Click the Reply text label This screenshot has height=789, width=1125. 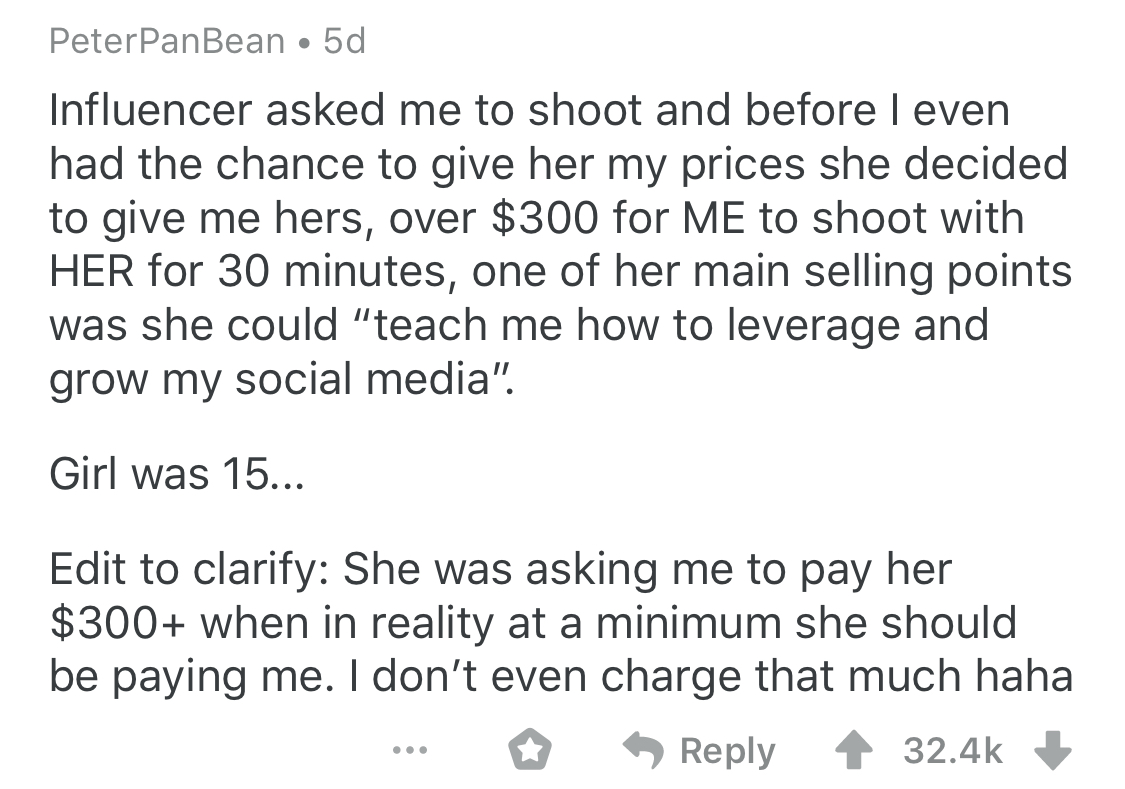pos(727,751)
